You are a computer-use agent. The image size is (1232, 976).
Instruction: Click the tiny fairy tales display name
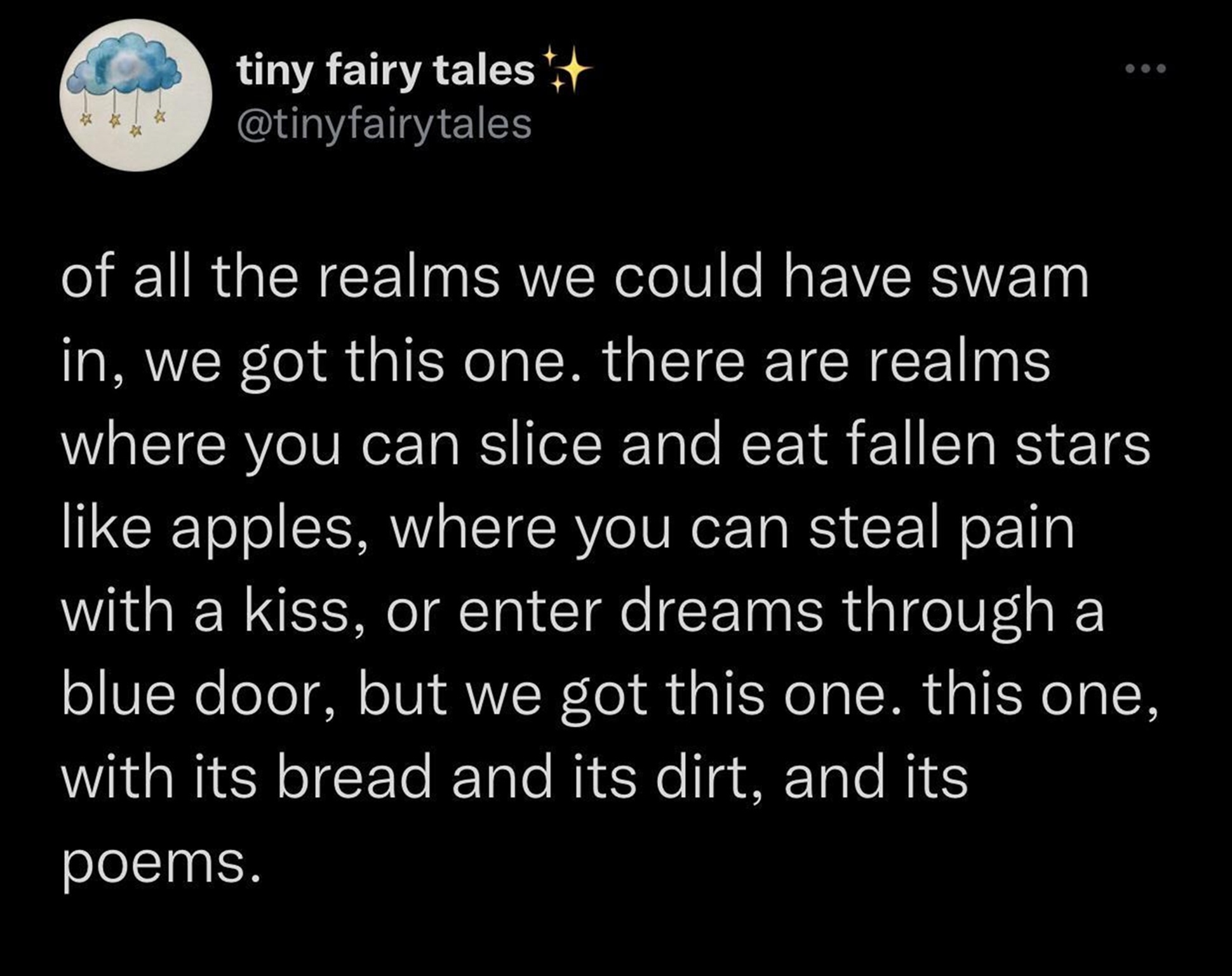pos(386,70)
